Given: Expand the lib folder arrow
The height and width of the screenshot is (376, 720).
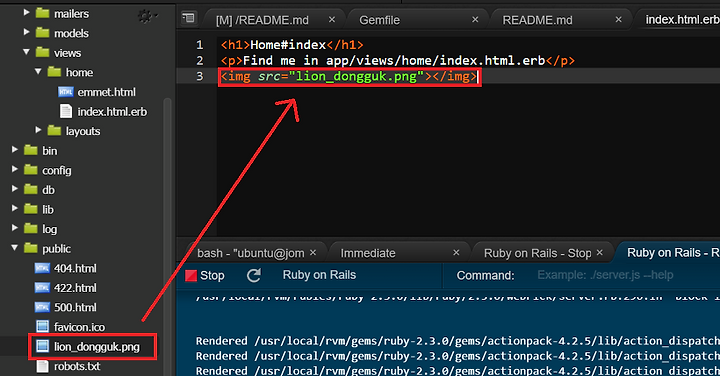Looking at the screenshot, I should (x=15, y=208).
